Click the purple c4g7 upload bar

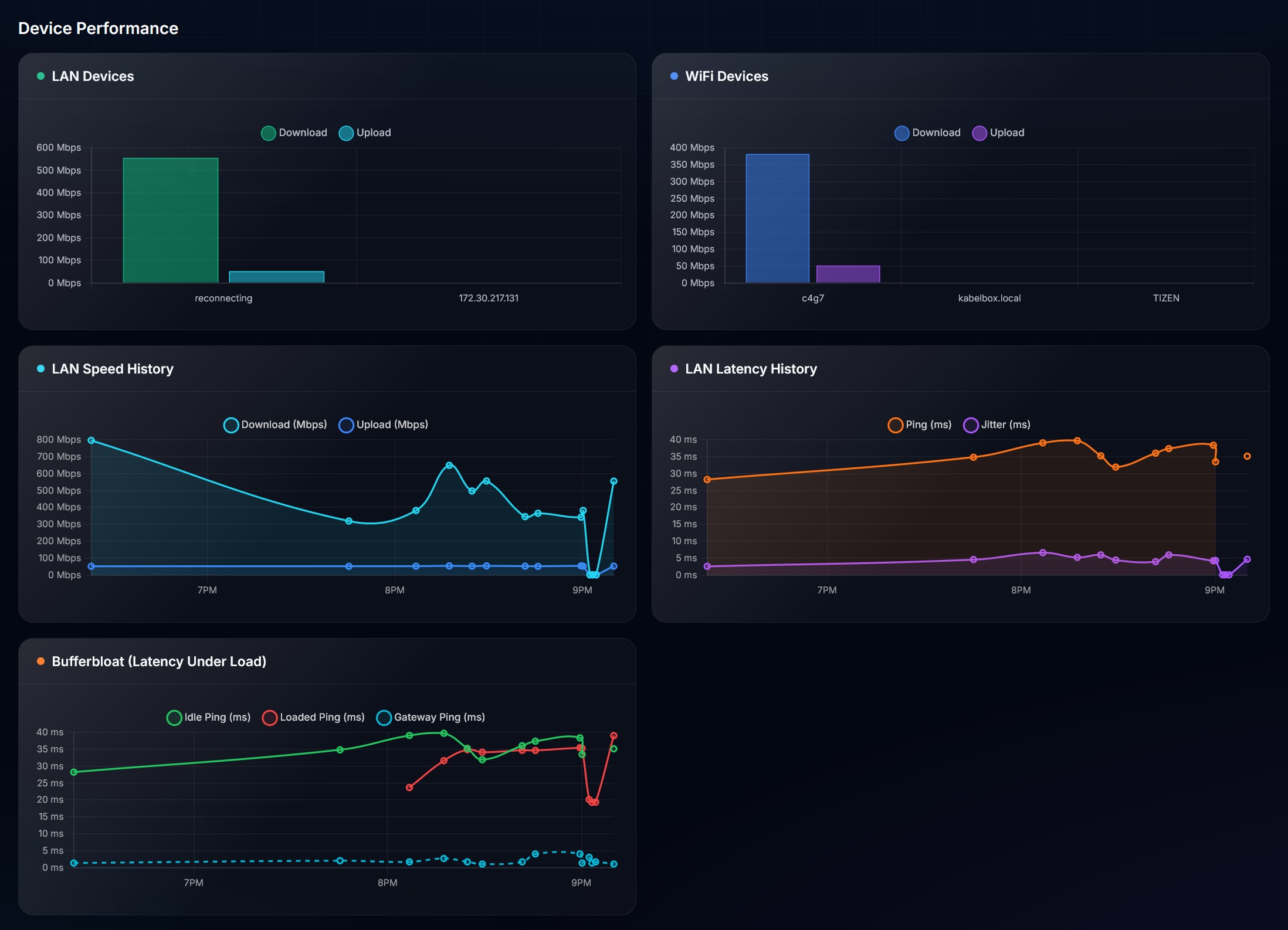click(848, 274)
